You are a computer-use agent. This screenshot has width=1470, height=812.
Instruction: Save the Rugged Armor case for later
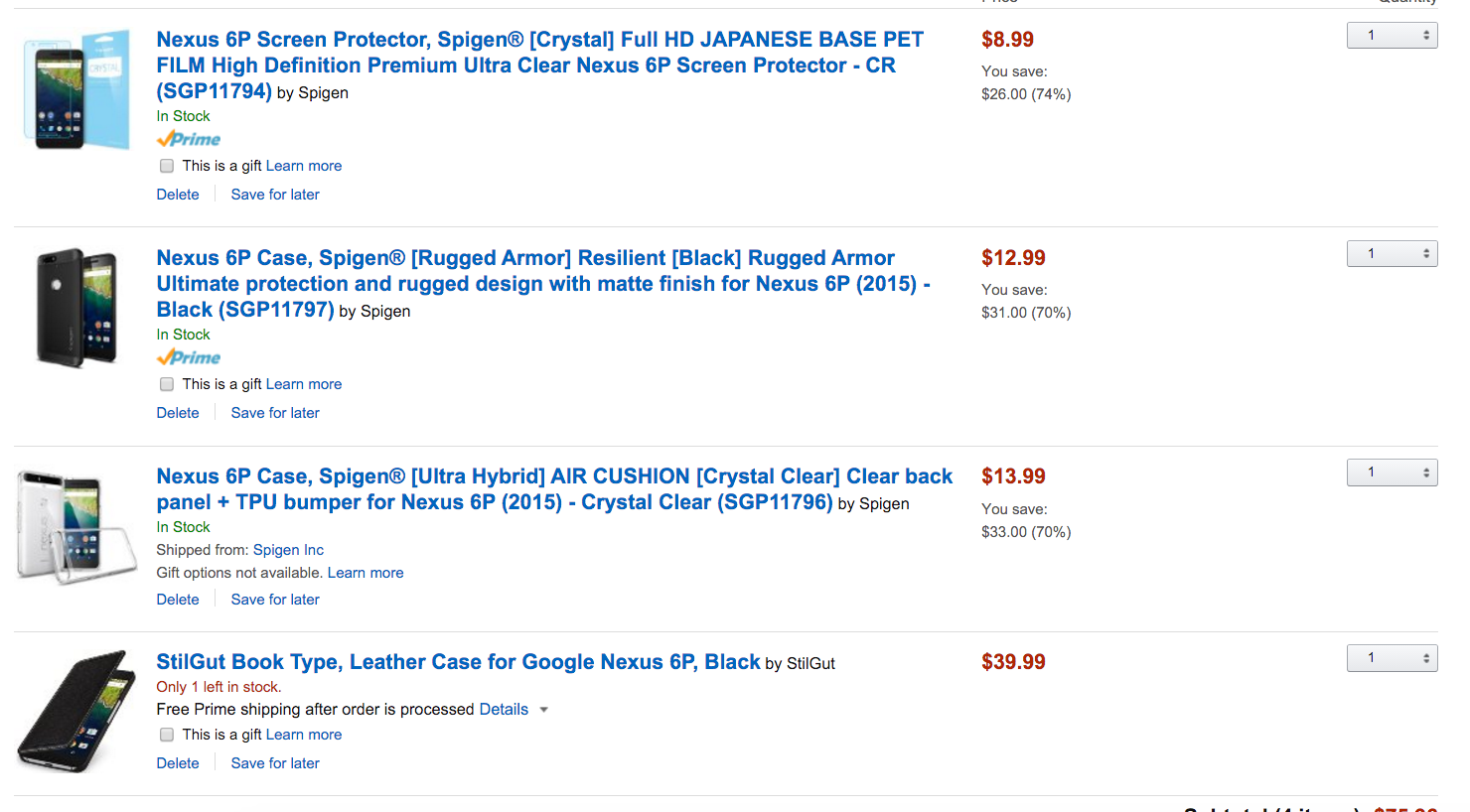pos(275,413)
